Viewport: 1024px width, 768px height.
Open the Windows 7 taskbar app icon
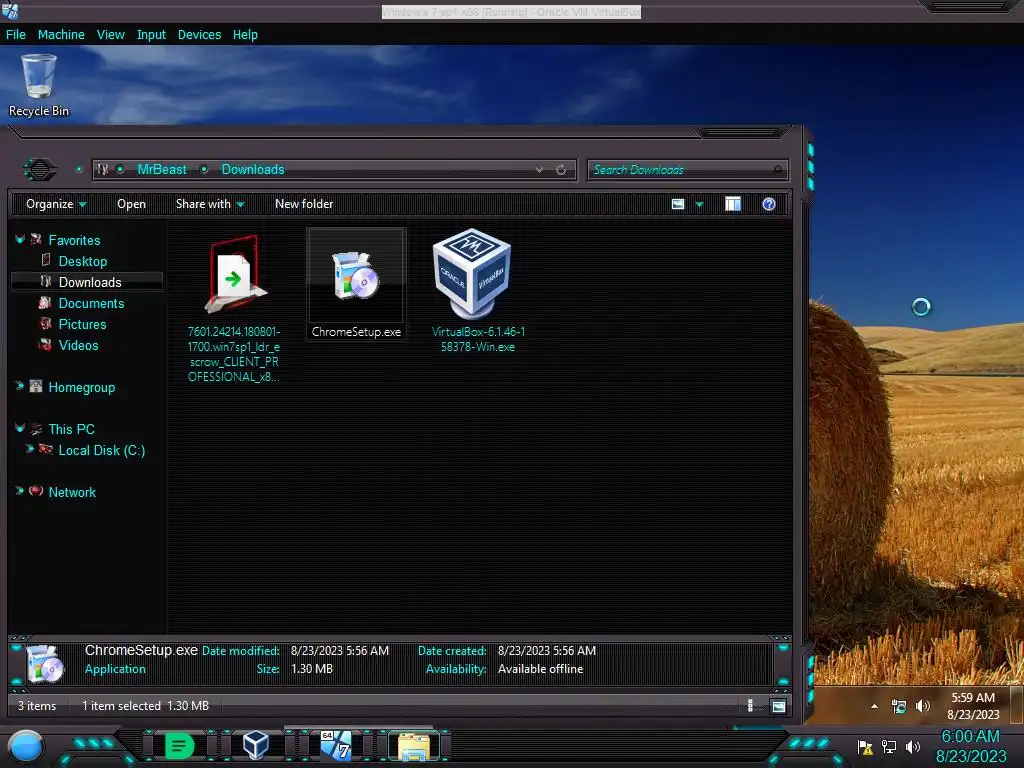coord(336,745)
